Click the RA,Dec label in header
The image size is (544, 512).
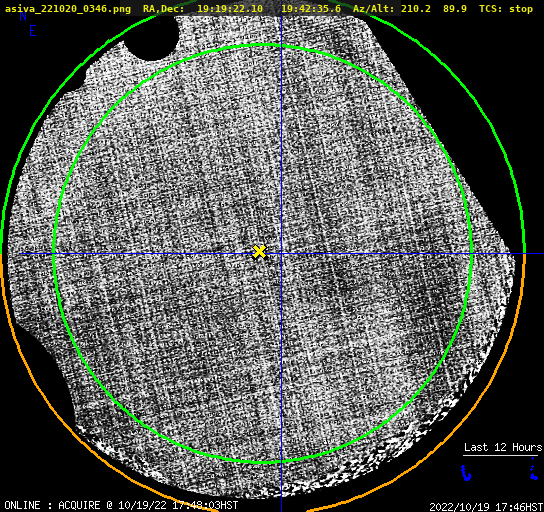pos(163,9)
